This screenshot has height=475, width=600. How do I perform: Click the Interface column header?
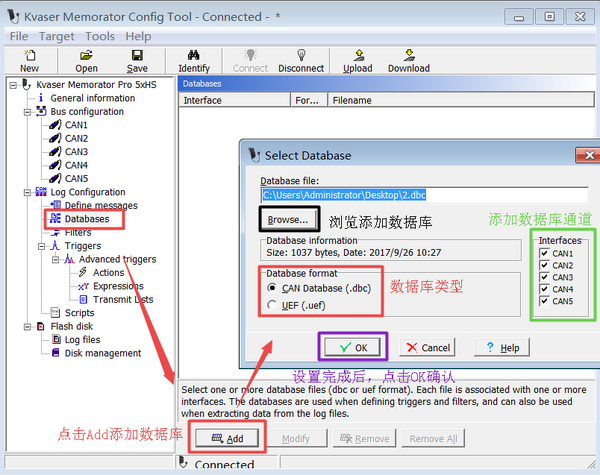234,100
